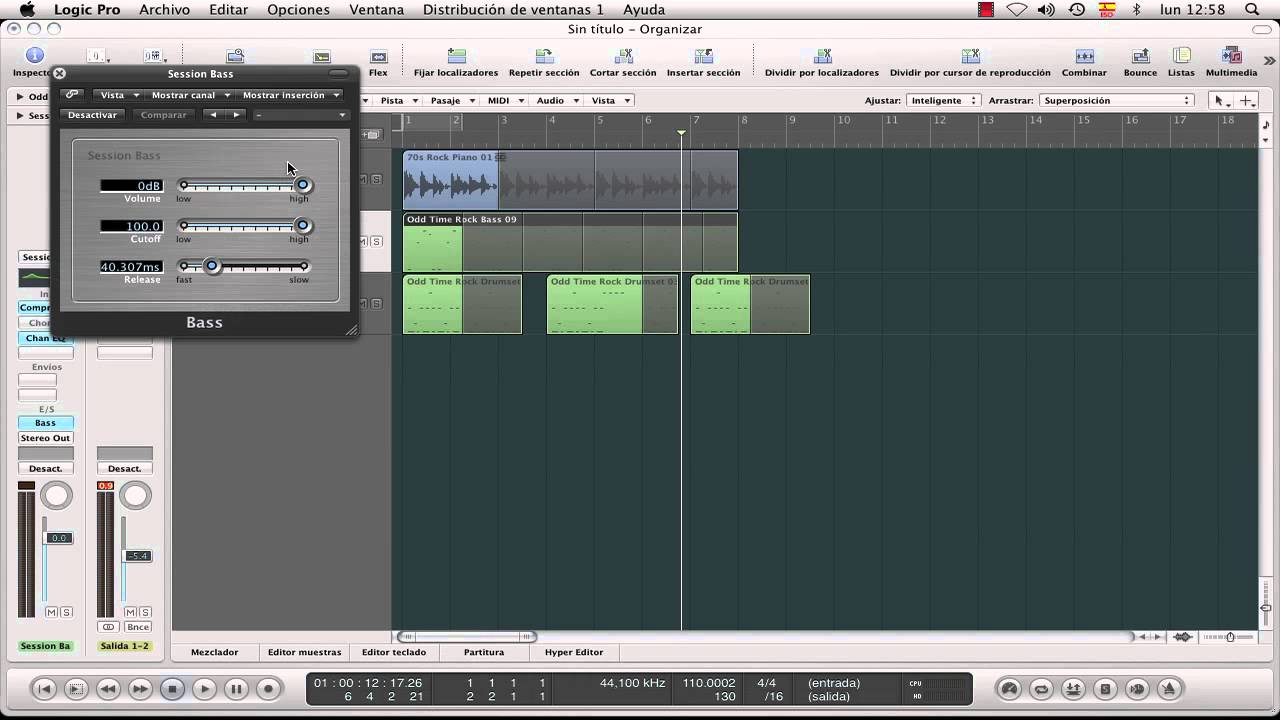The width and height of the screenshot is (1280, 720).
Task: Click the rewind transport button
Action: point(108,689)
